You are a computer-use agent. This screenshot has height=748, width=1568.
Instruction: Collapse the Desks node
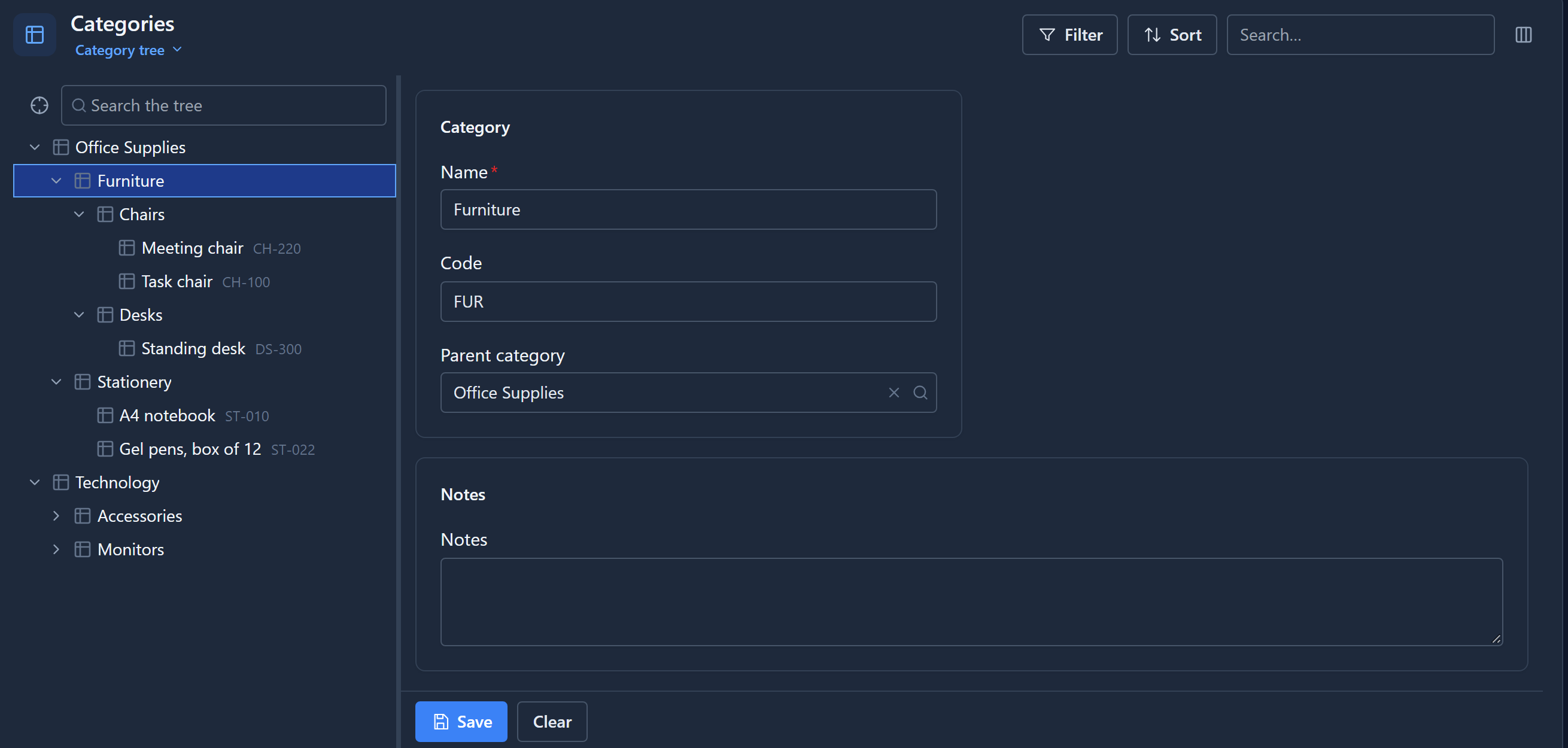click(x=78, y=315)
